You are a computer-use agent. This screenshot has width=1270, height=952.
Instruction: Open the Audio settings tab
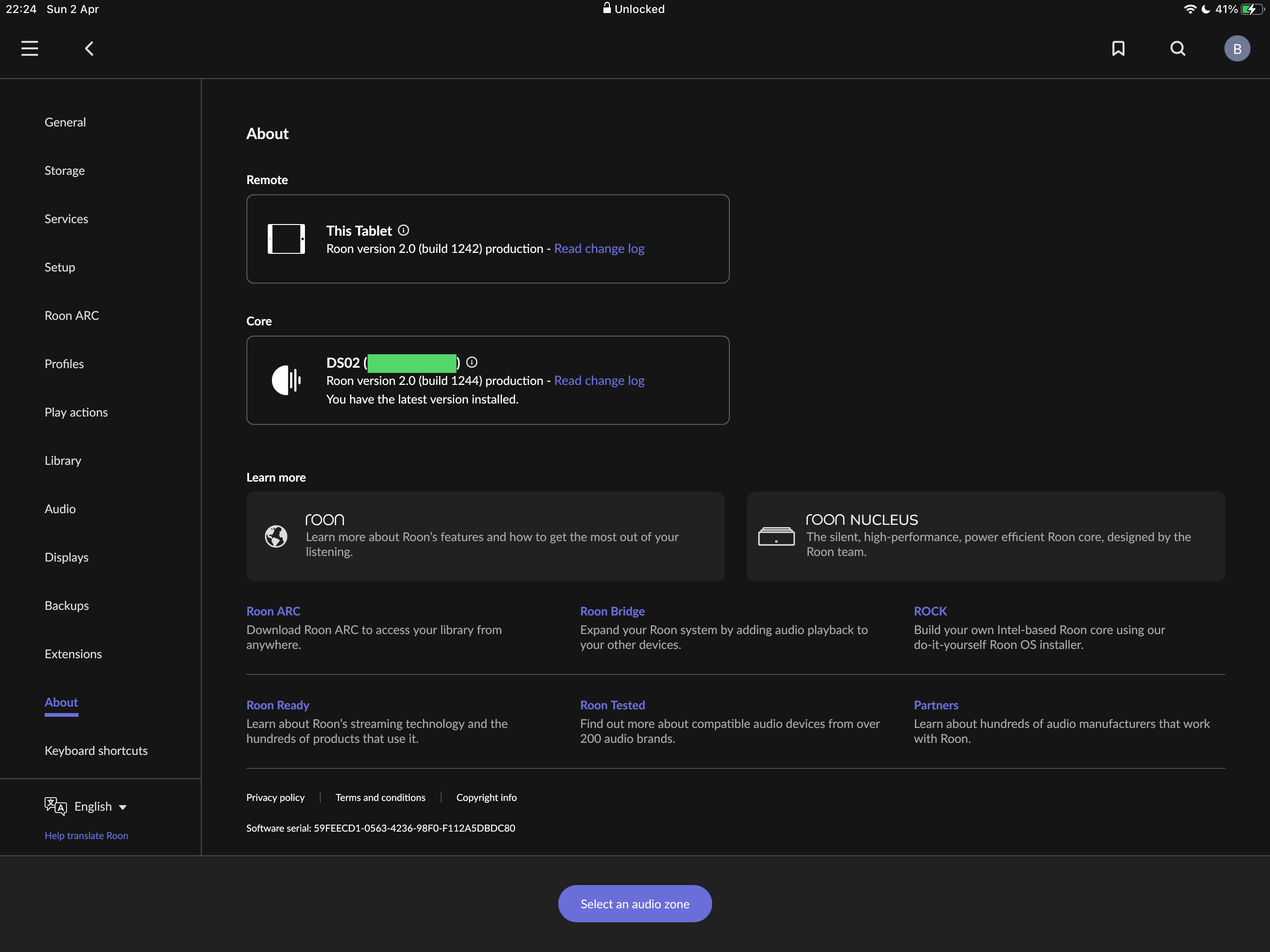(60, 509)
